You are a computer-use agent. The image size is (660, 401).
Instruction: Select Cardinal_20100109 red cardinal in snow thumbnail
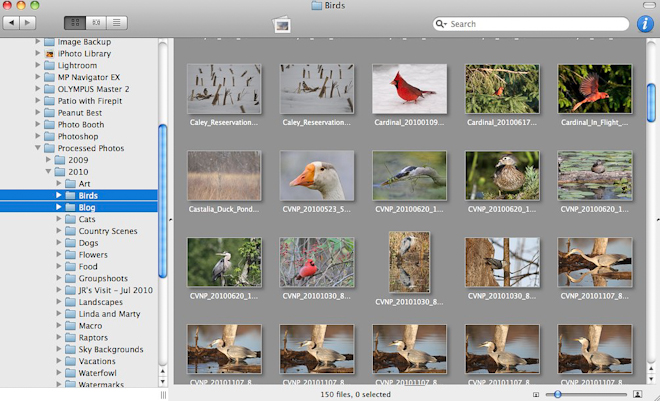[409, 89]
